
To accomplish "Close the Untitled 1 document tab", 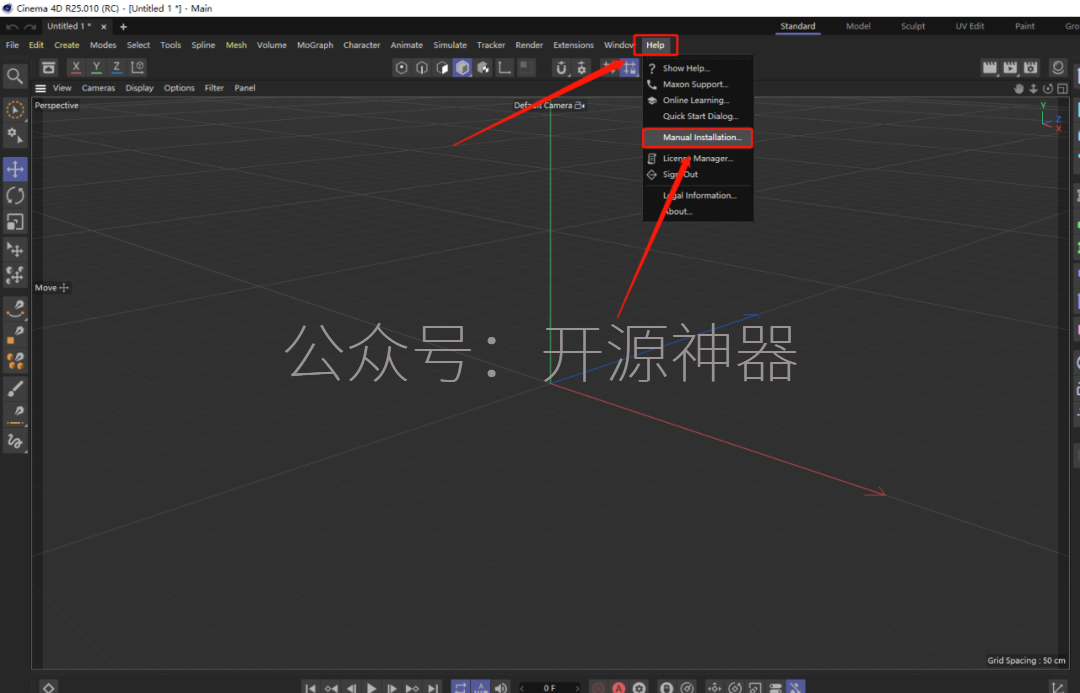I will (x=103, y=27).
